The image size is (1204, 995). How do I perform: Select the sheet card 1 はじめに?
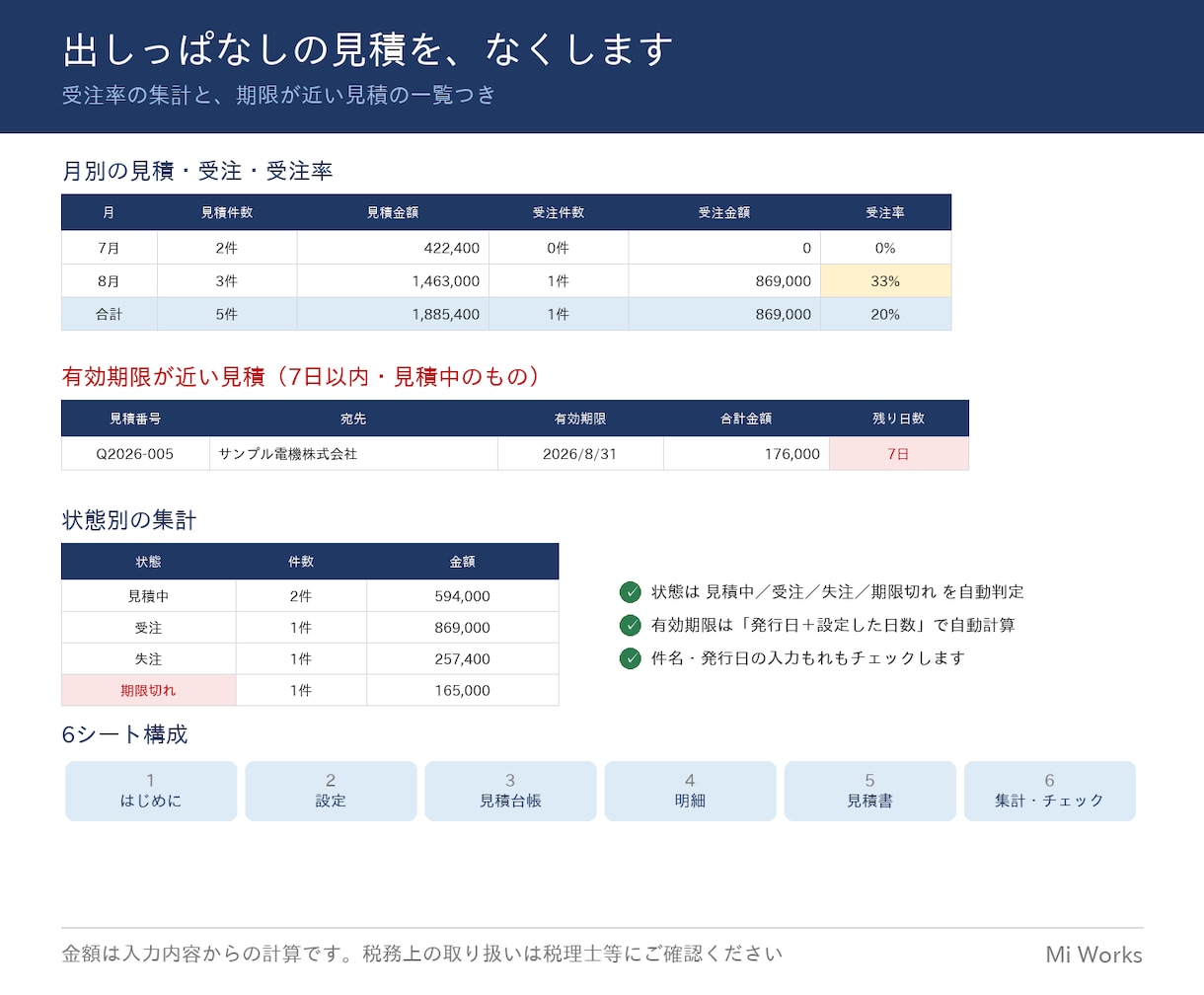click(151, 791)
